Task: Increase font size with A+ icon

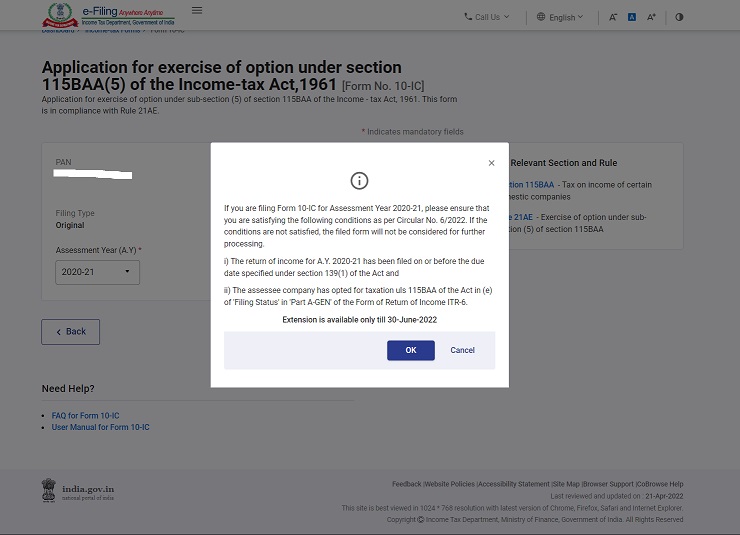Action: 651,17
